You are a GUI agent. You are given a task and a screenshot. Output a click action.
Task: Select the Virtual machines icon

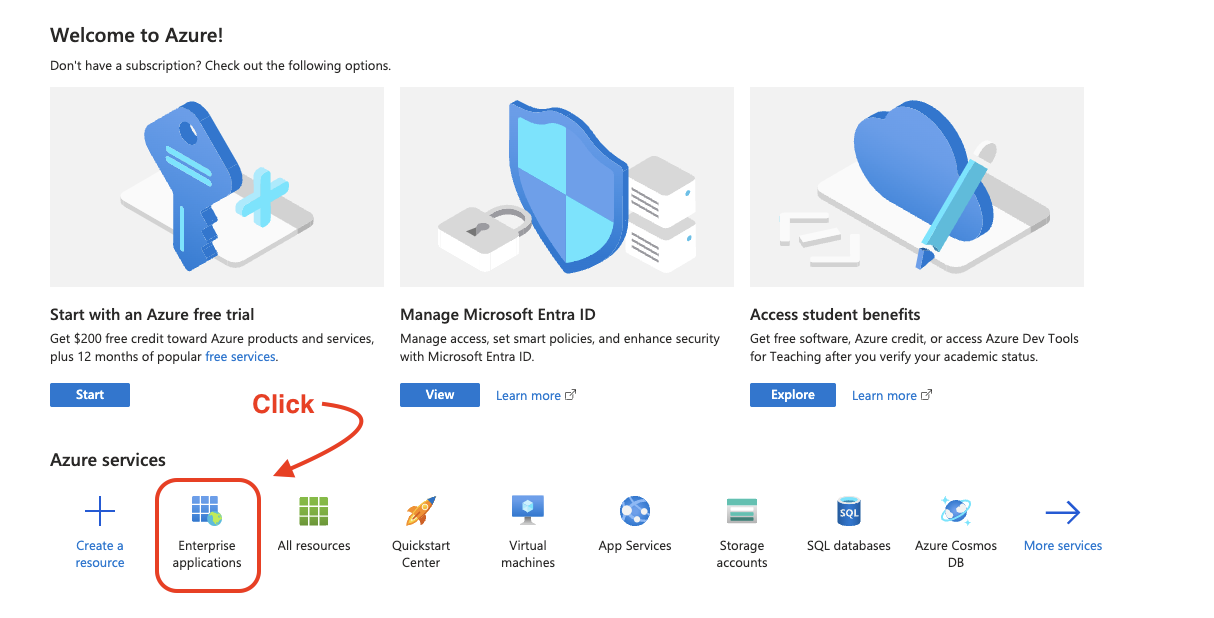[528, 511]
